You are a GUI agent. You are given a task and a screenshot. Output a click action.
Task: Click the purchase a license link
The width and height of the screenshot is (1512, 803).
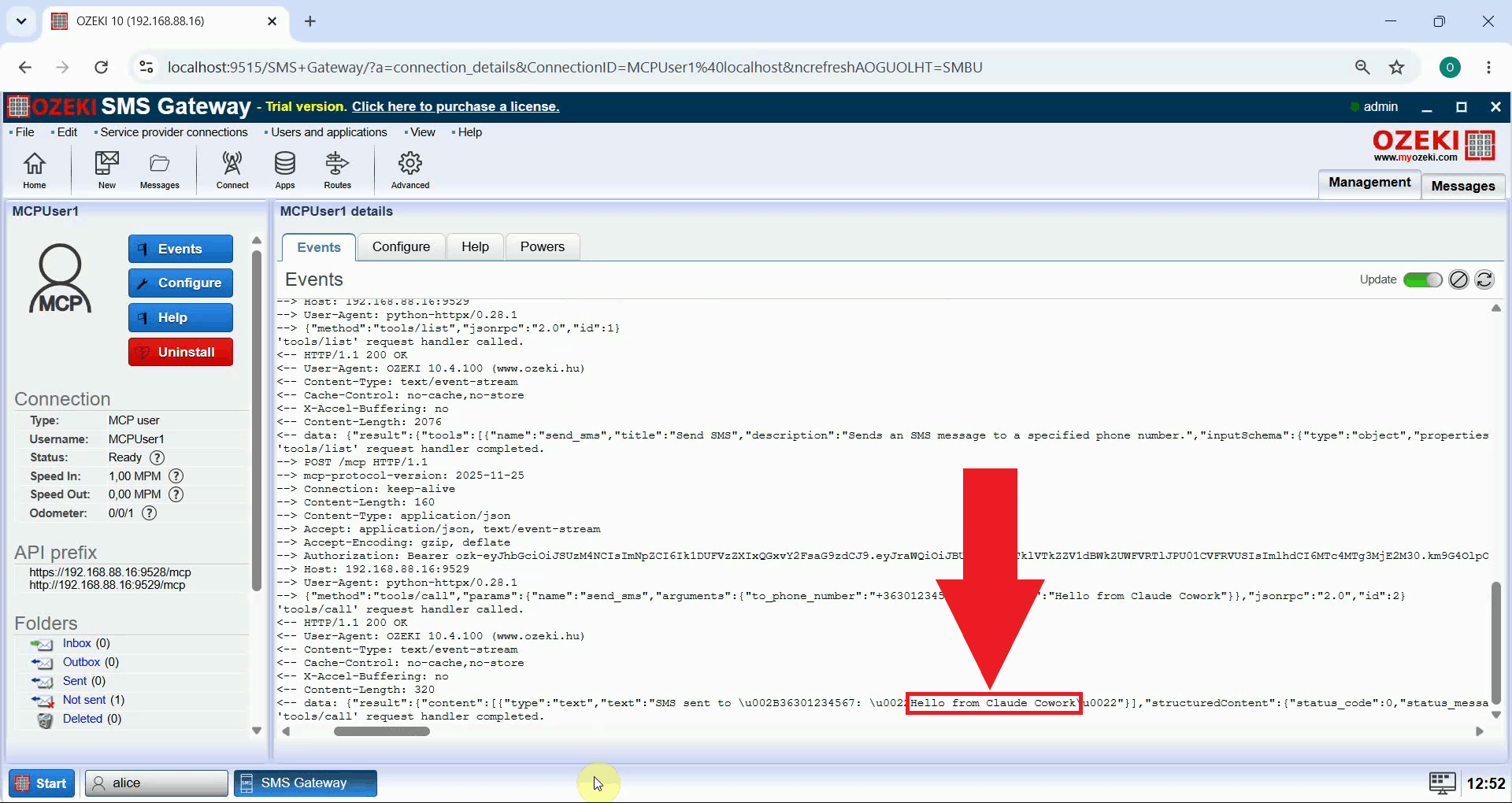coord(455,106)
